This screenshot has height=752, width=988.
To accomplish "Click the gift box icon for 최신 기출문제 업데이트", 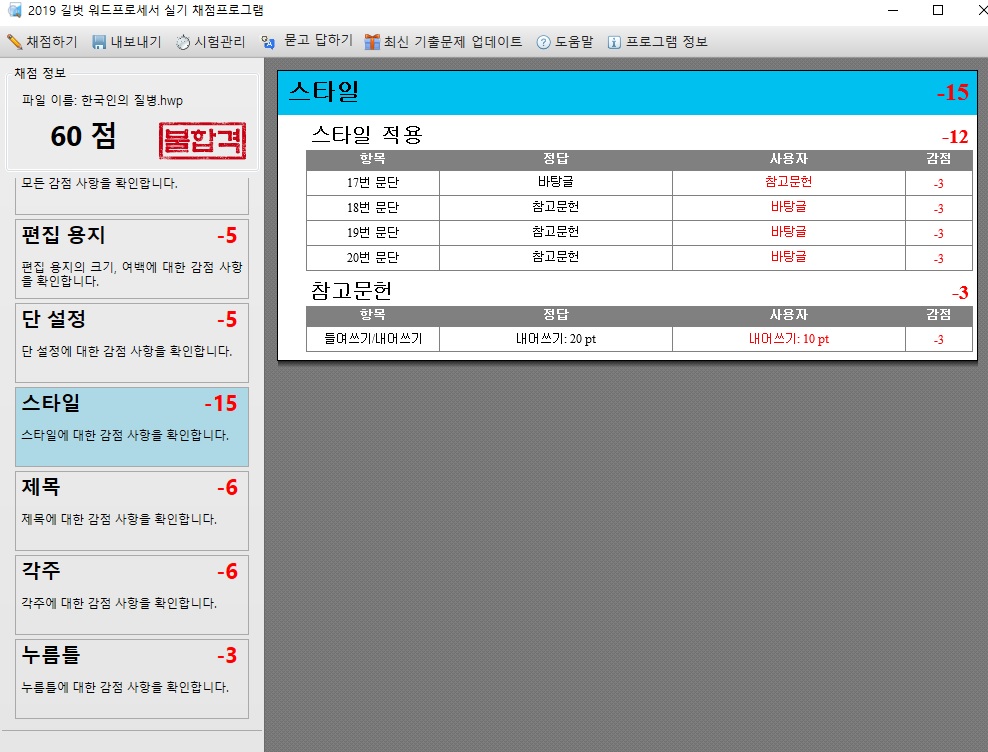I will (x=372, y=42).
